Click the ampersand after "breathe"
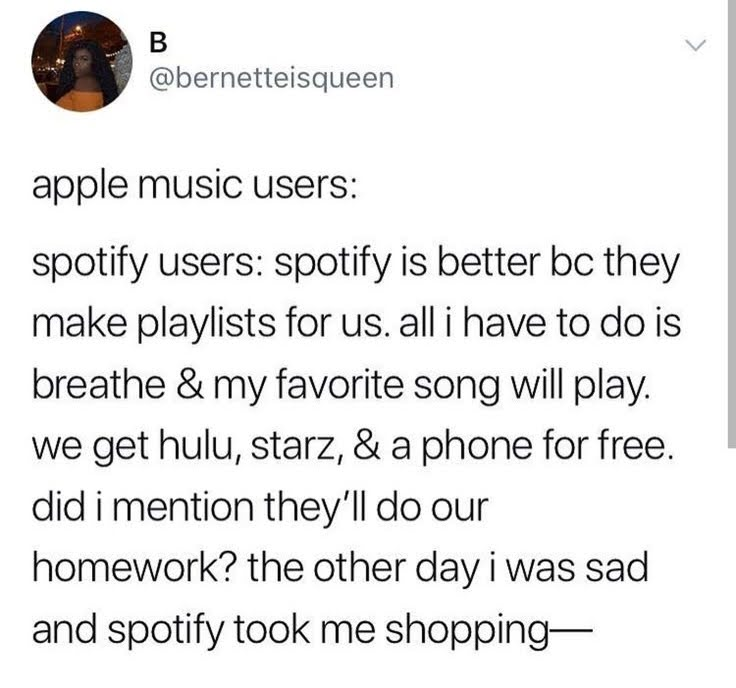Image resolution: width=736 pixels, height=688 pixels. (x=189, y=385)
